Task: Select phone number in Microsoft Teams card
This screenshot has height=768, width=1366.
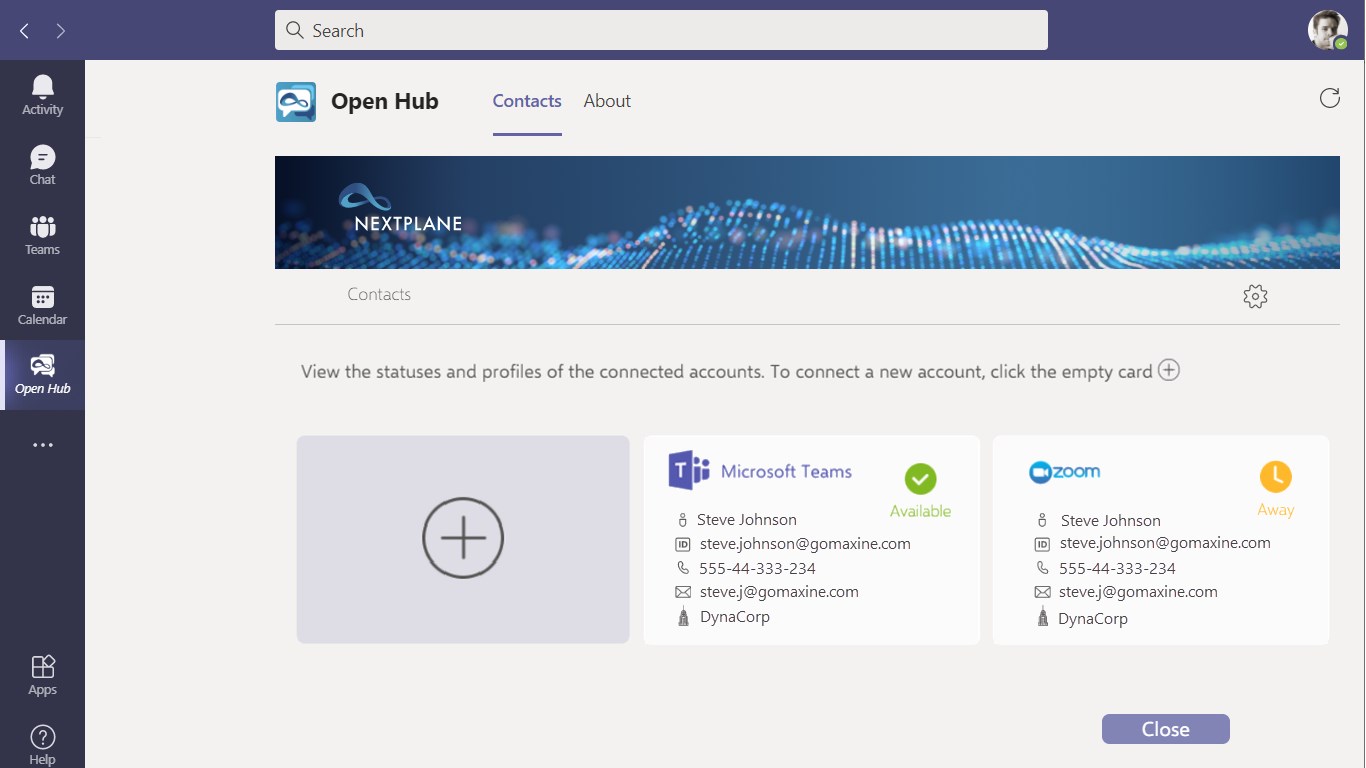Action: click(x=757, y=568)
